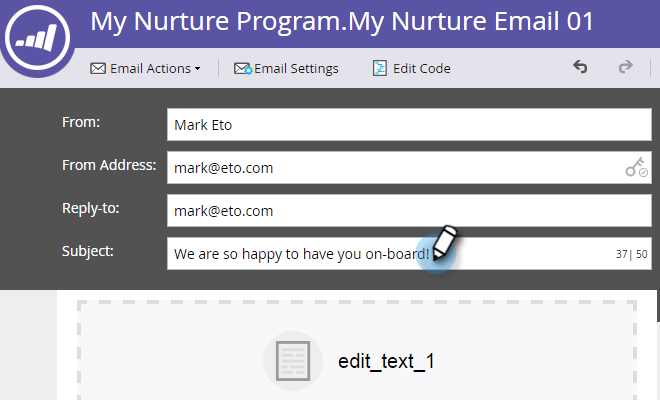Open the Email Actions dropdown arrow
This screenshot has width=660, height=400.
197,69
